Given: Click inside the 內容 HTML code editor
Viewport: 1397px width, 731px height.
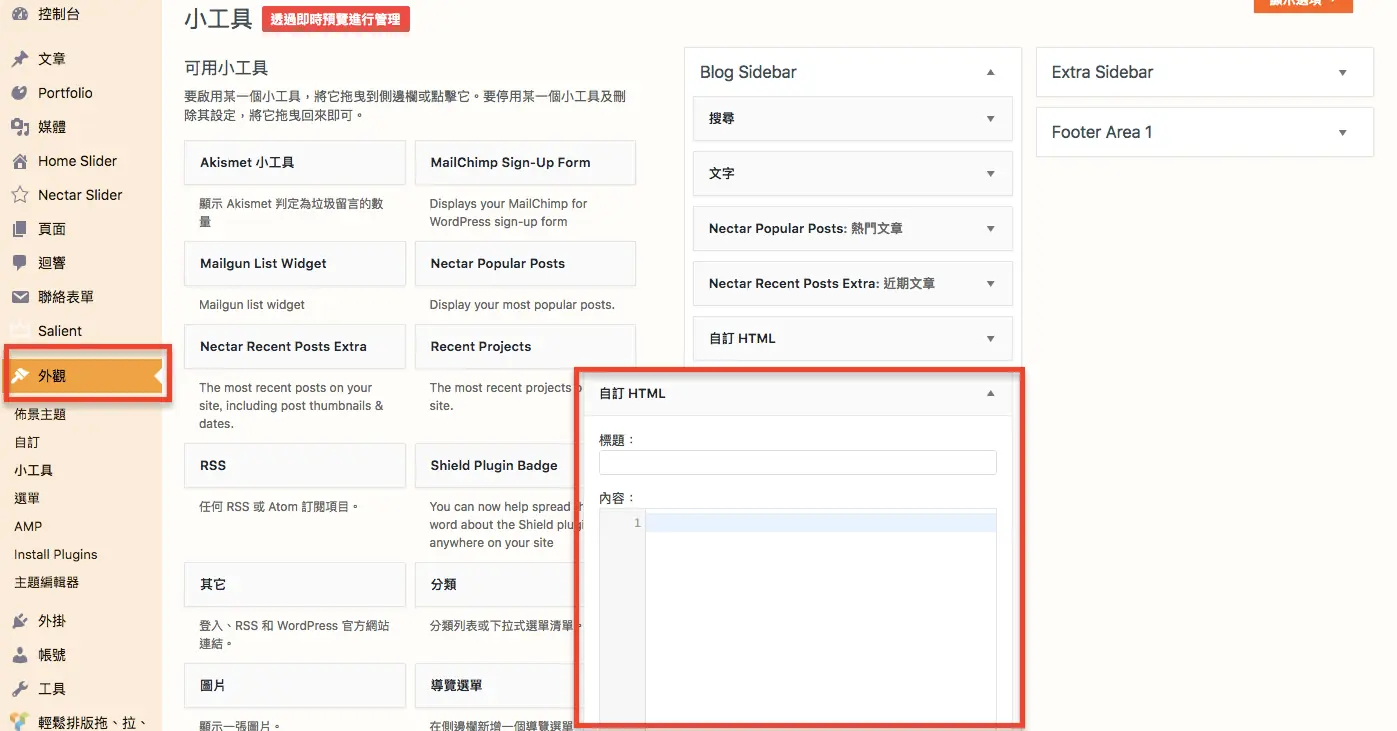Looking at the screenshot, I should coord(820,615).
